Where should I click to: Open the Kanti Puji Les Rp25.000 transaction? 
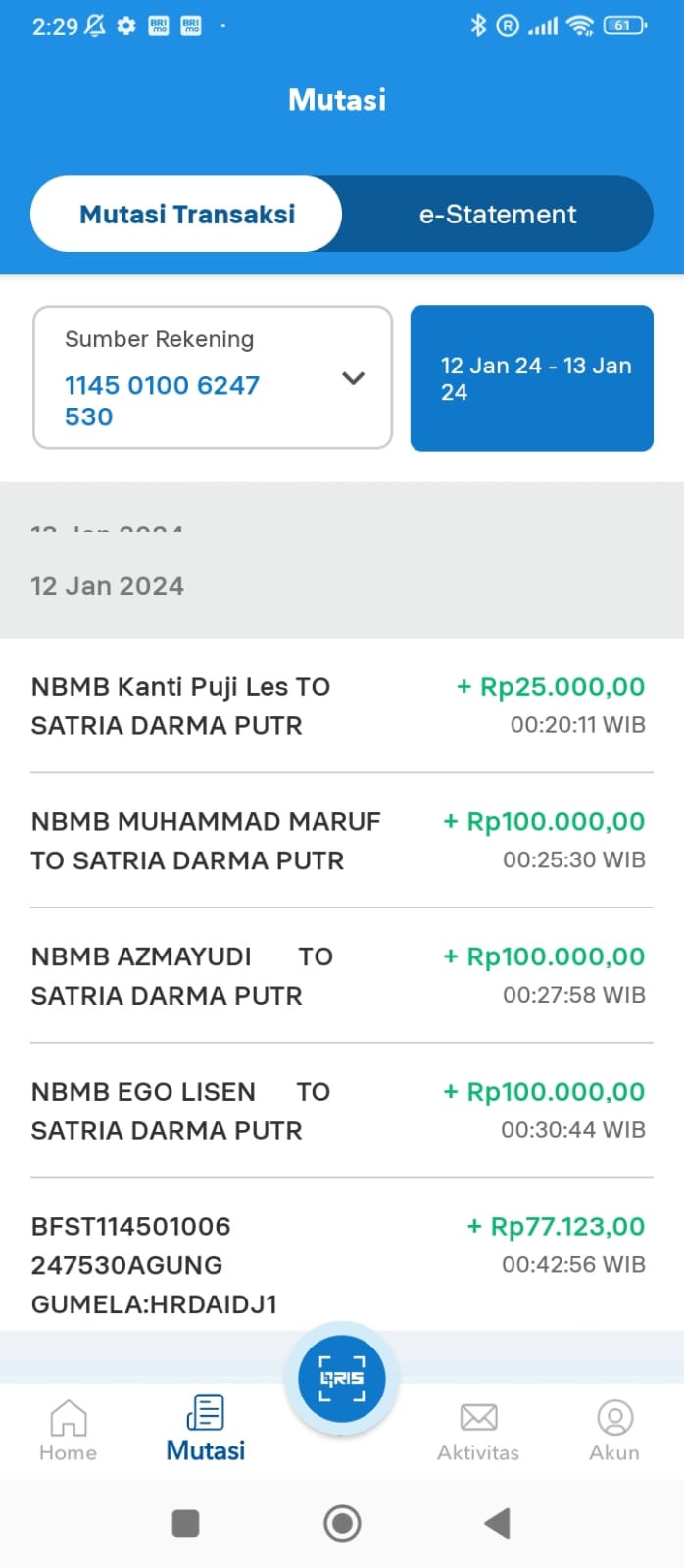pos(341,706)
